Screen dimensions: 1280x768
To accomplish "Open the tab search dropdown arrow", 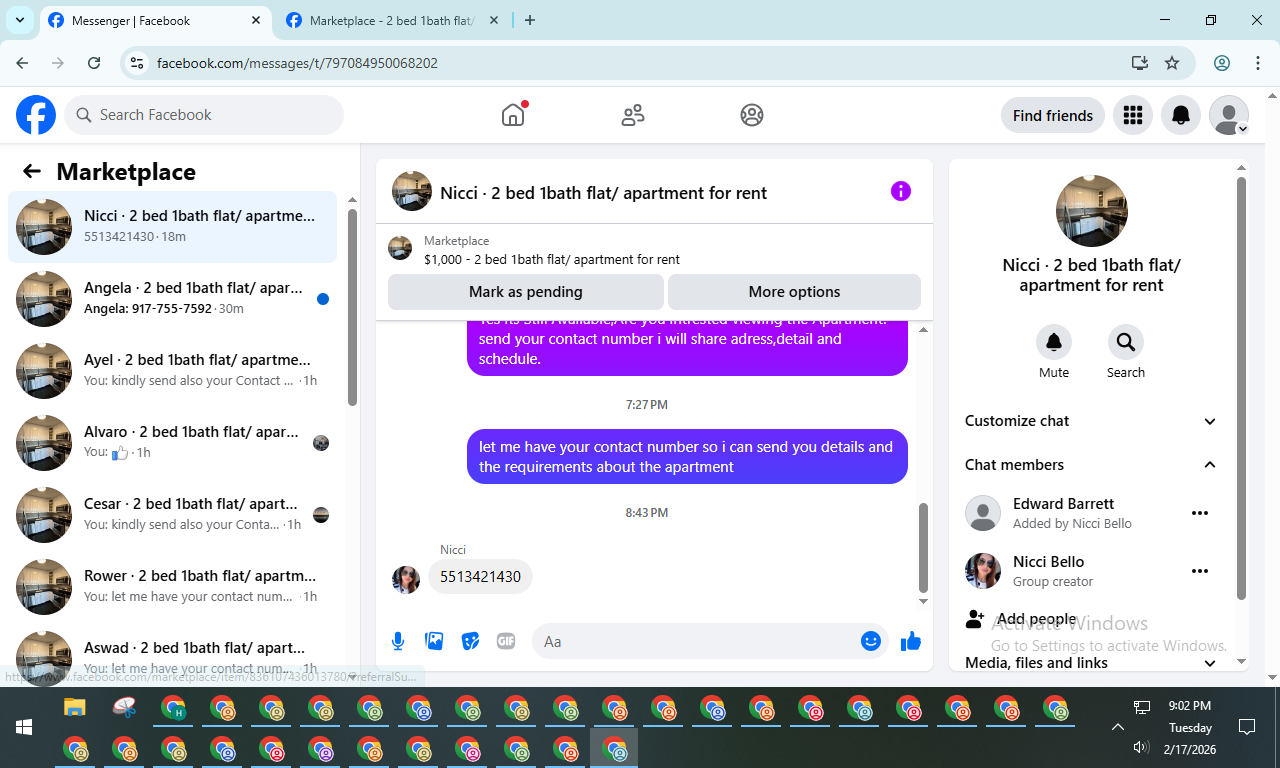I will pos(19,20).
